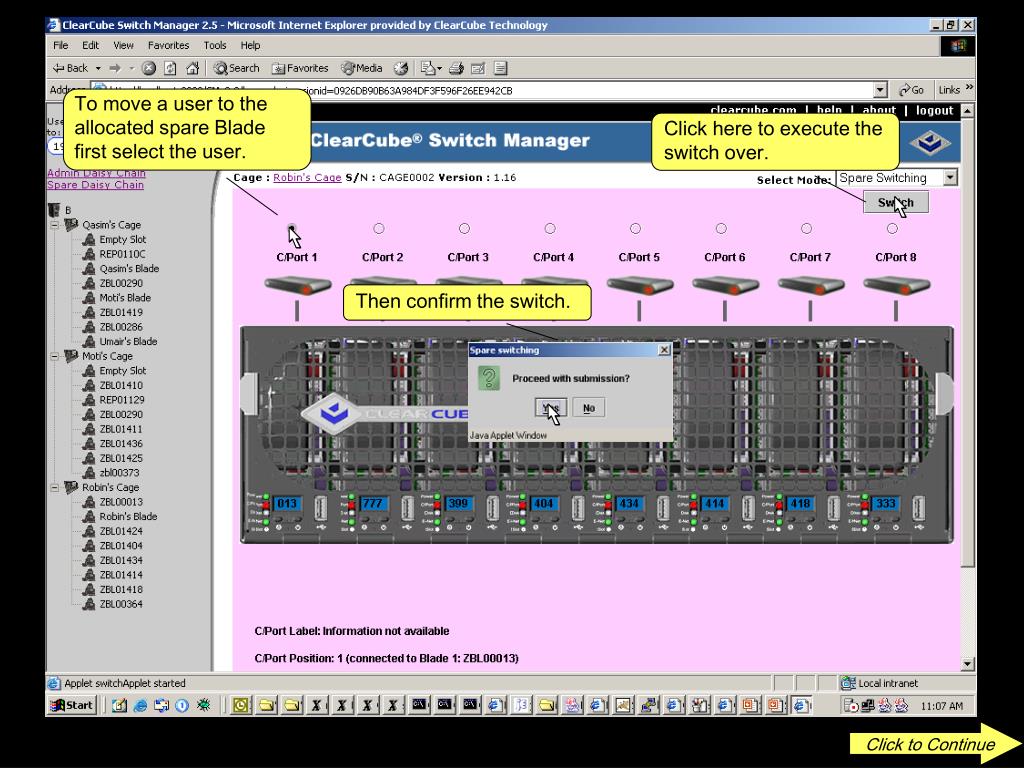Image resolution: width=1024 pixels, height=768 pixels.
Task: Select REP01129 in the tree
Action: (x=121, y=400)
